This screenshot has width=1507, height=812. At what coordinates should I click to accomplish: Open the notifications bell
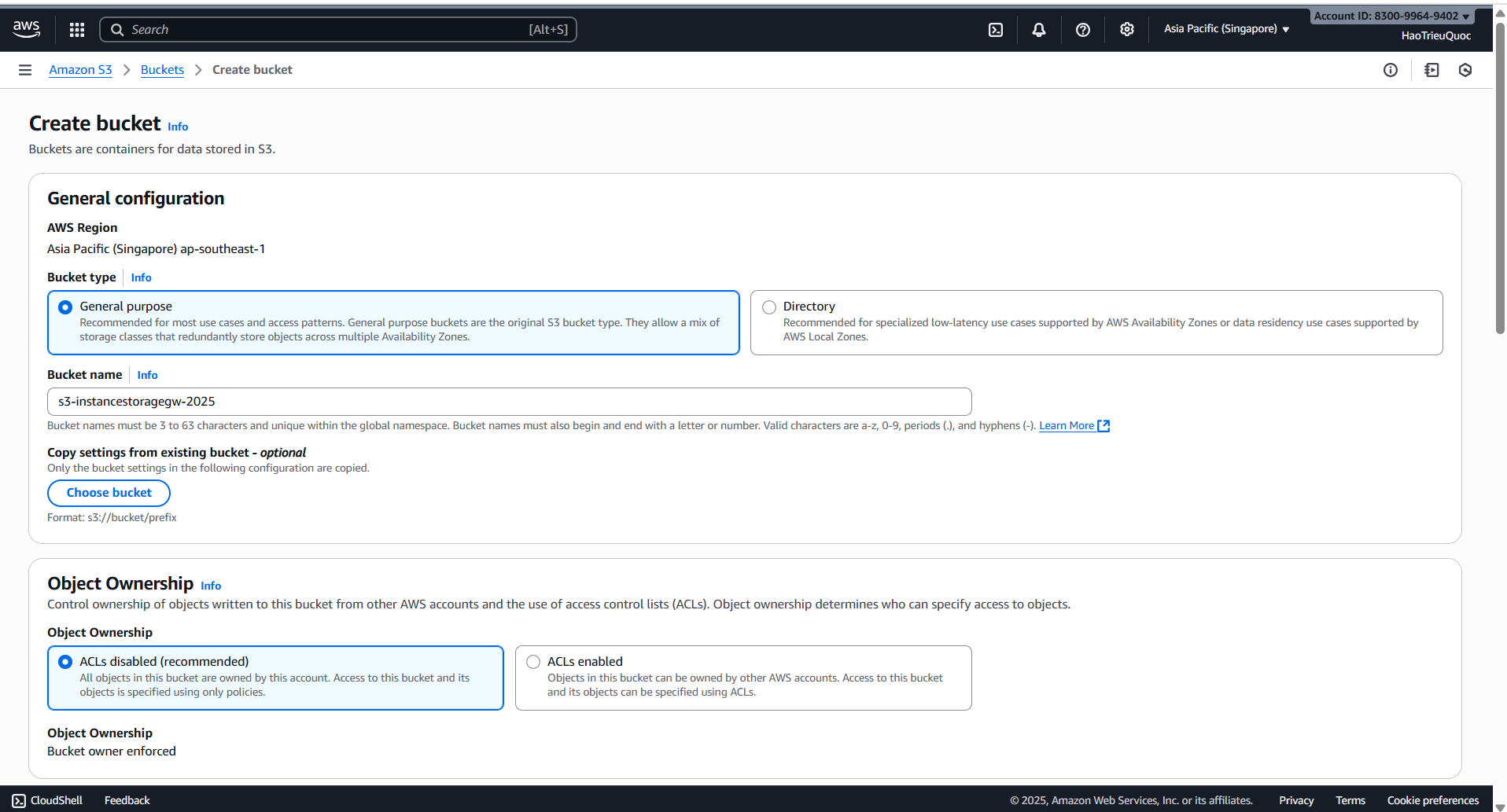[x=1038, y=29]
